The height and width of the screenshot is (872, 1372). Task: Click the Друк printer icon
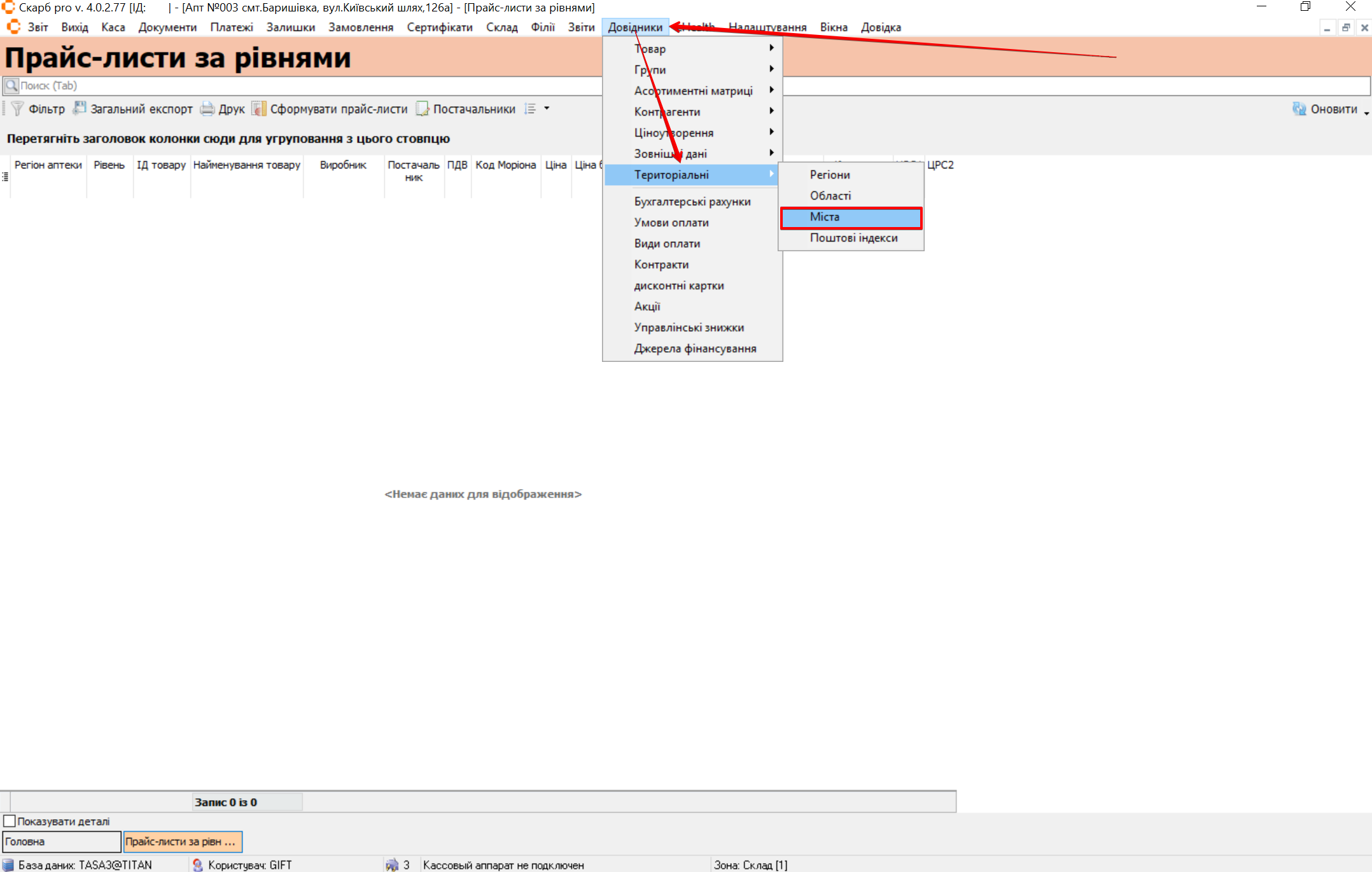(207, 109)
